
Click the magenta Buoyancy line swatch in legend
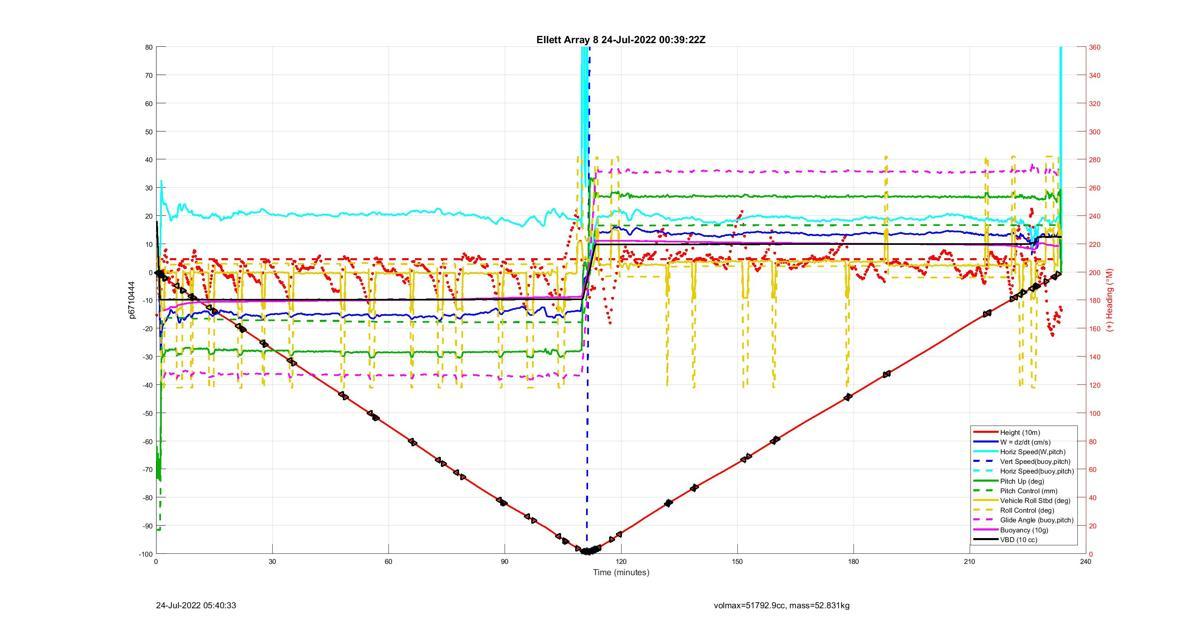pos(985,529)
